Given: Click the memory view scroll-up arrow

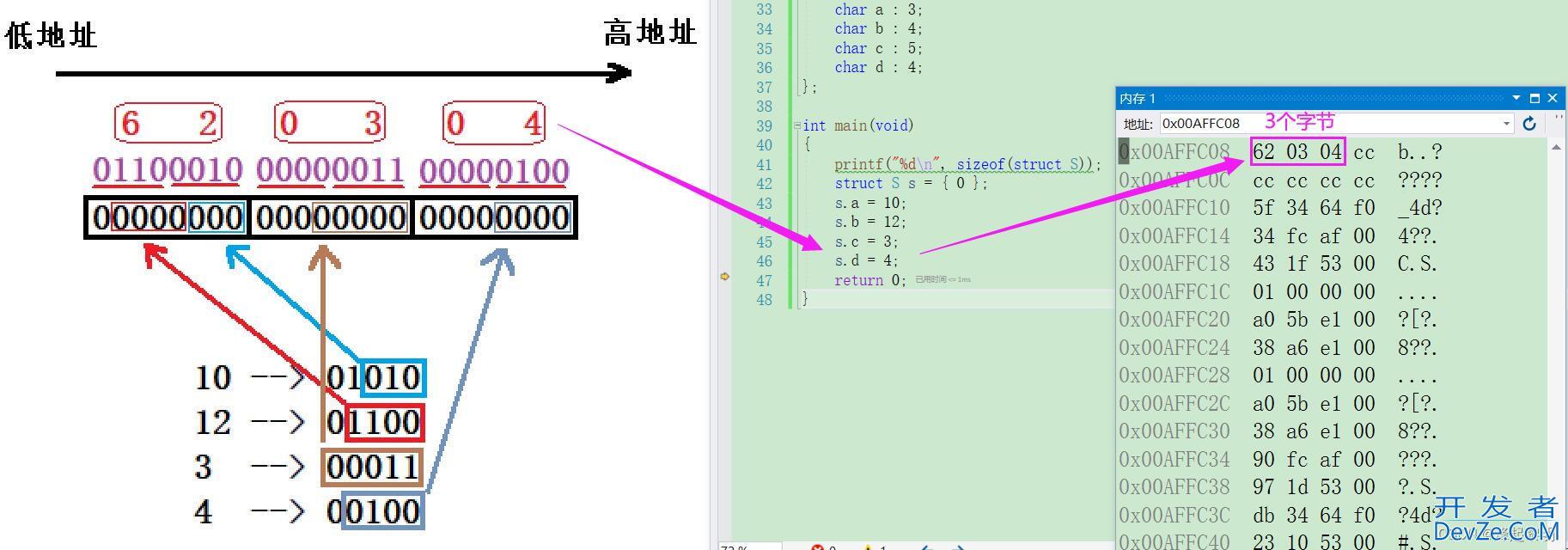Looking at the screenshot, I should tap(1556, 148).
